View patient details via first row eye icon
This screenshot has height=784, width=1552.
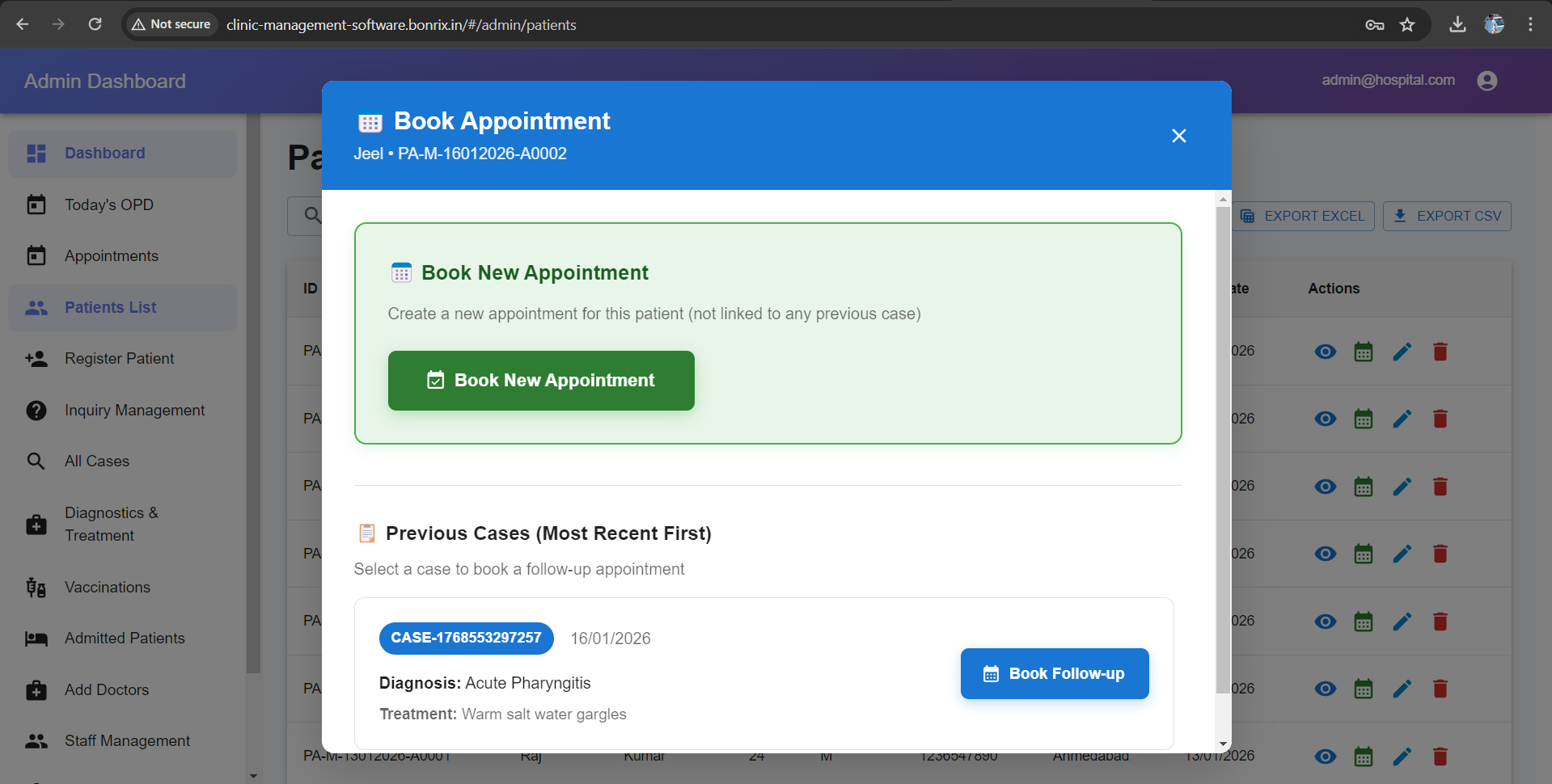point(1325,352)
